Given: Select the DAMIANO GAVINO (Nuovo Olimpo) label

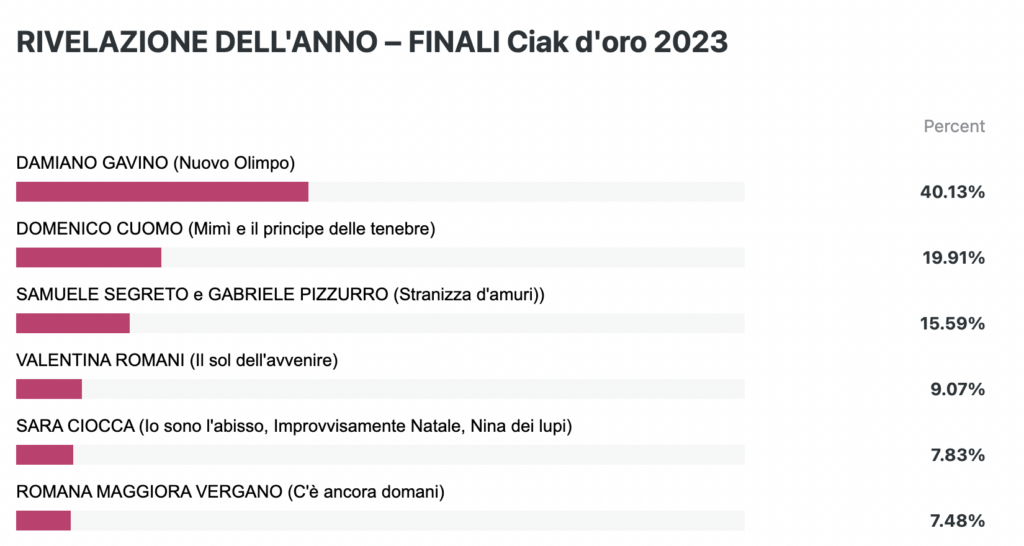Looking at the screenshot, I should 155,163.
